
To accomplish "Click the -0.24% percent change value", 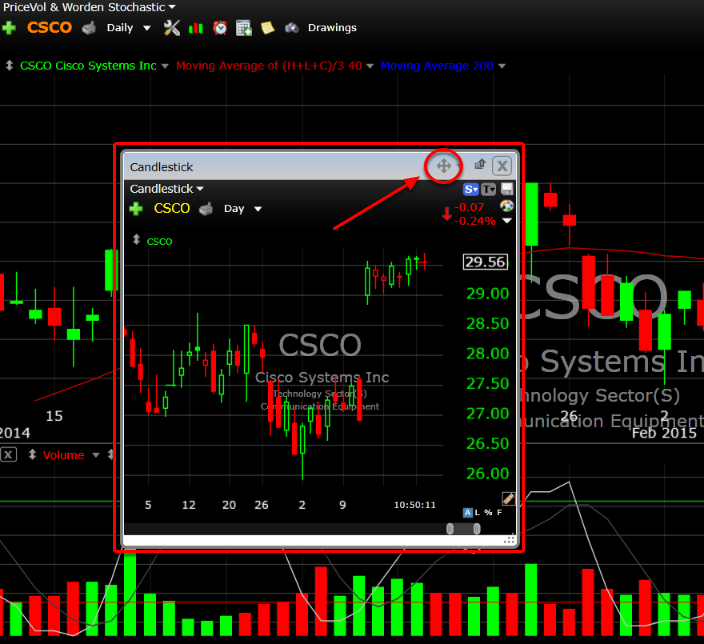I will coord(475,221).
